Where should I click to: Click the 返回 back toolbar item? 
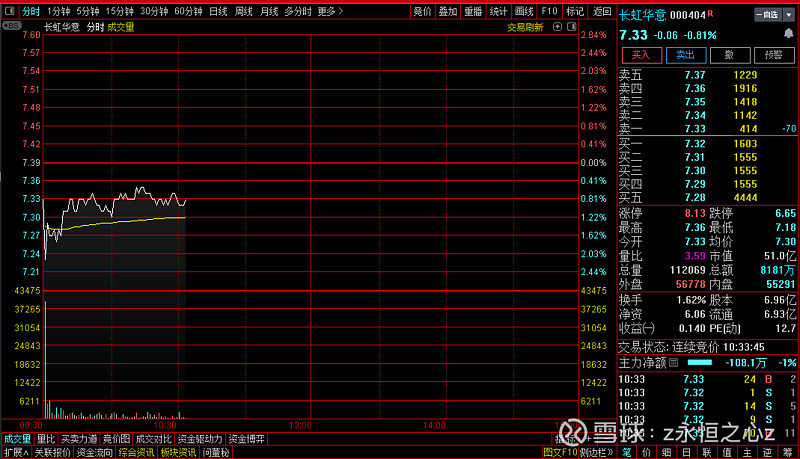(602, 11)
